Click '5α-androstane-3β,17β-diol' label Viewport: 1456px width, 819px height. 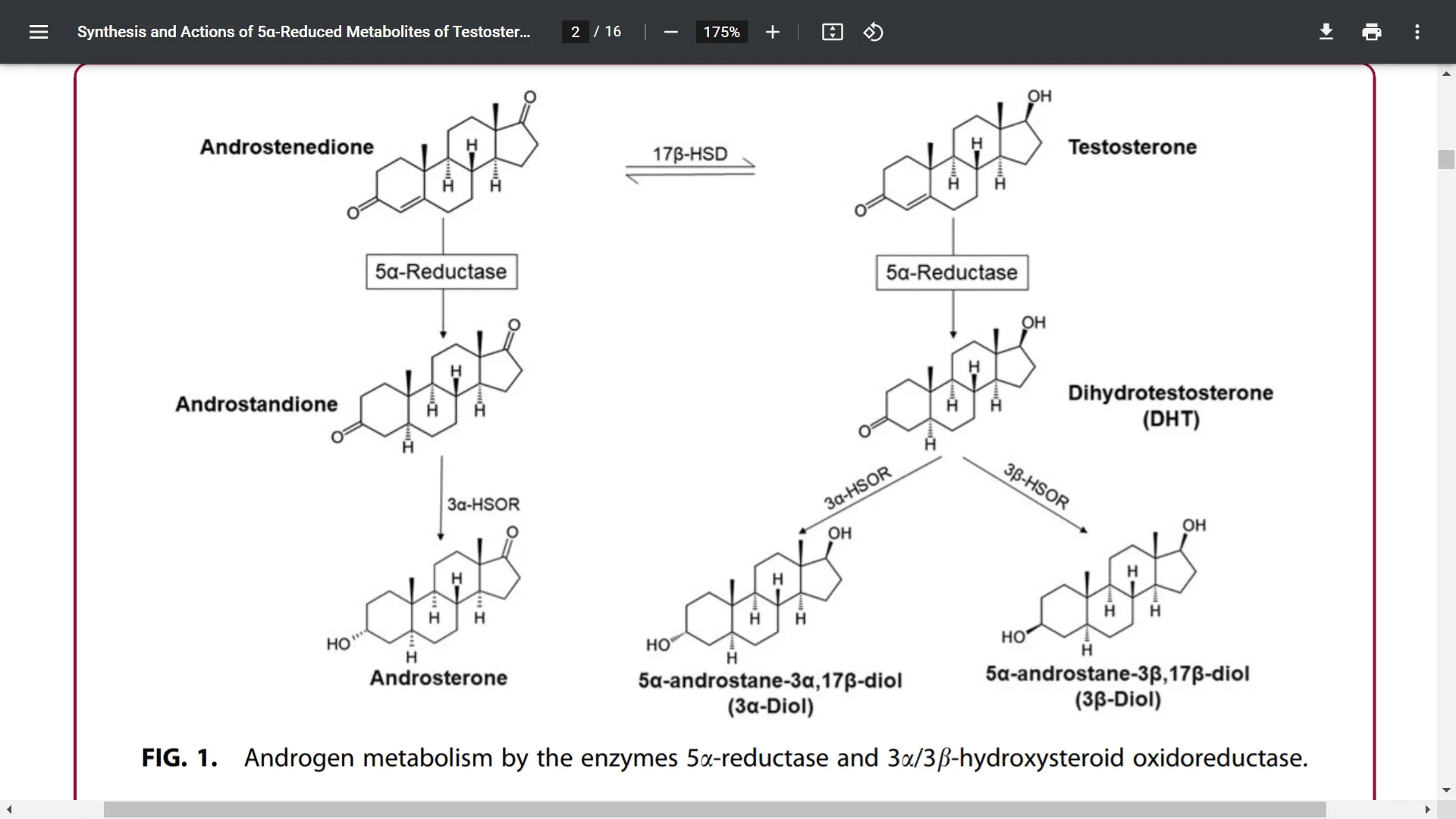click(1117, 673)
